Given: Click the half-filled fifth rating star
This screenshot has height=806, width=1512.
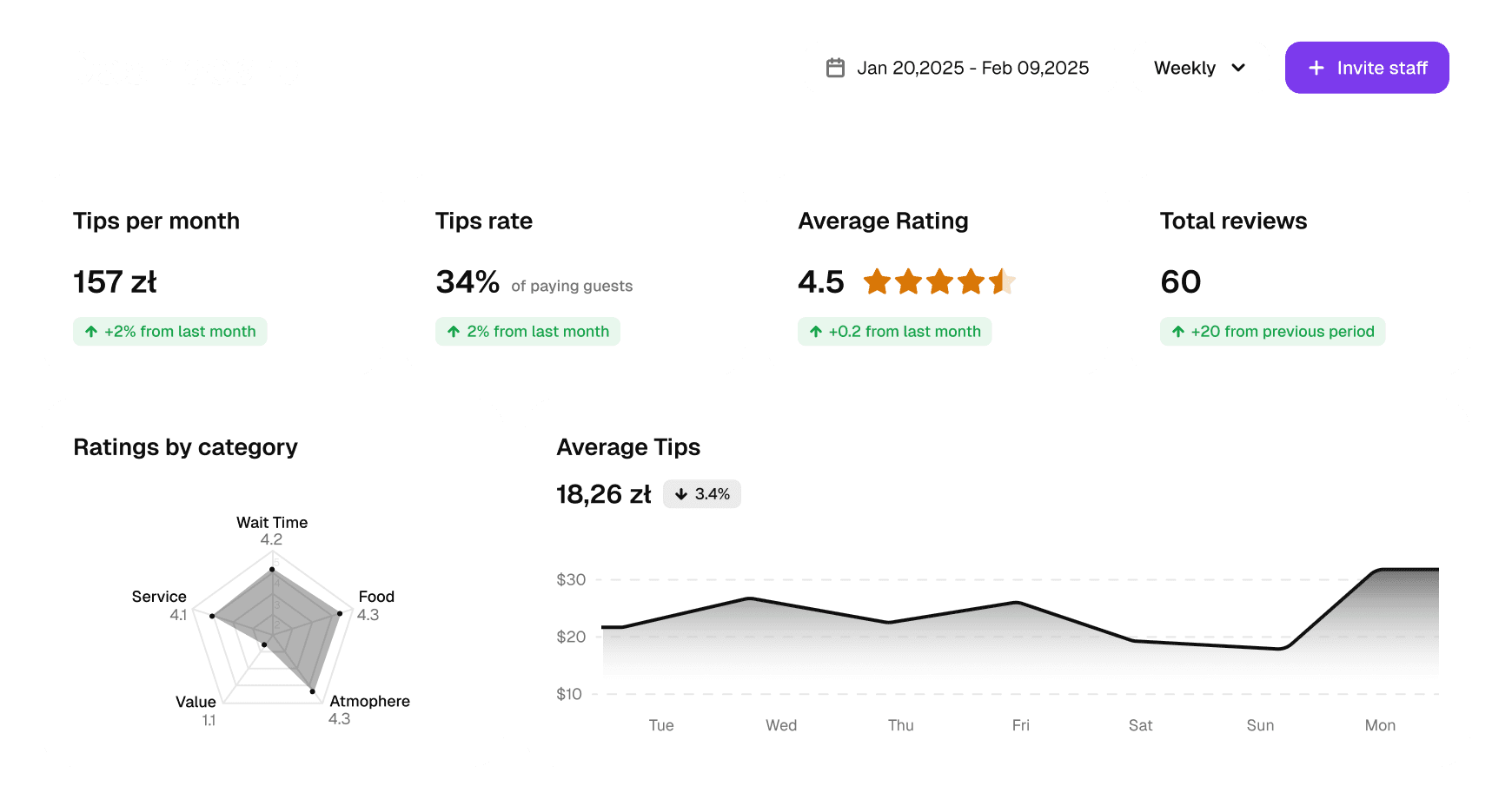Looking at the screenshot, I should [x=1002, y=281].
